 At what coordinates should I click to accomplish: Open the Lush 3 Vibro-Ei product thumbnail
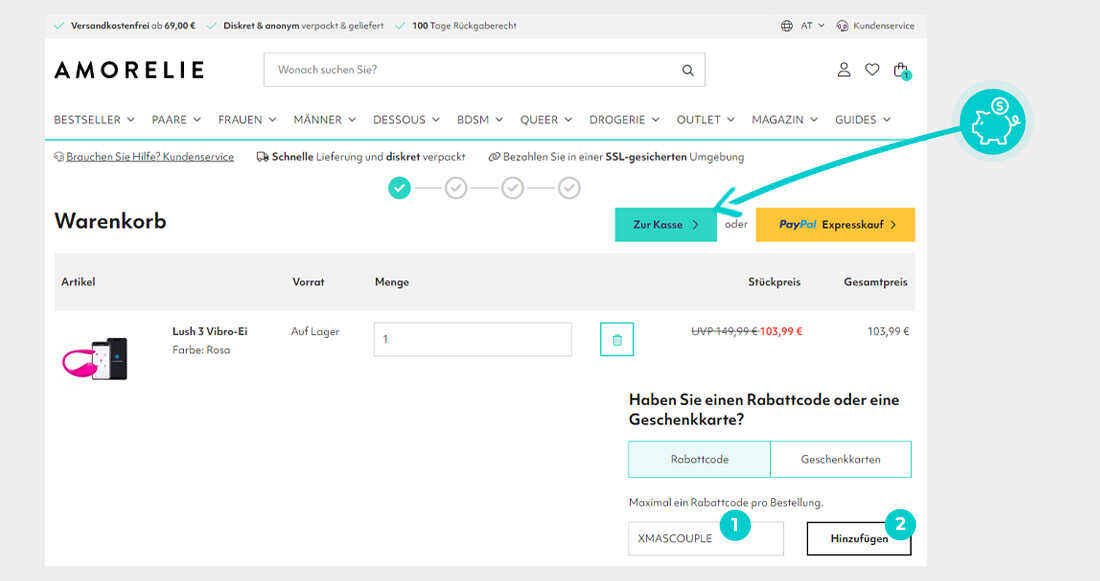coord(95,359)
